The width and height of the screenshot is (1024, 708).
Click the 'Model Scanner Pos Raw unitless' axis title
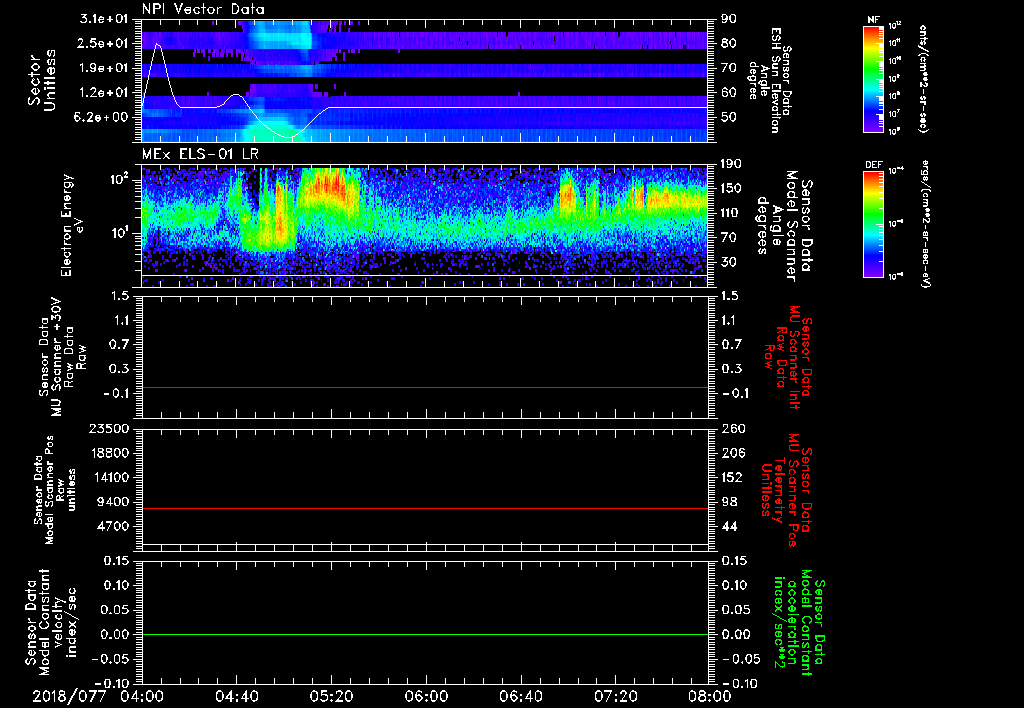pyautogui.click(x=55, y=490)
